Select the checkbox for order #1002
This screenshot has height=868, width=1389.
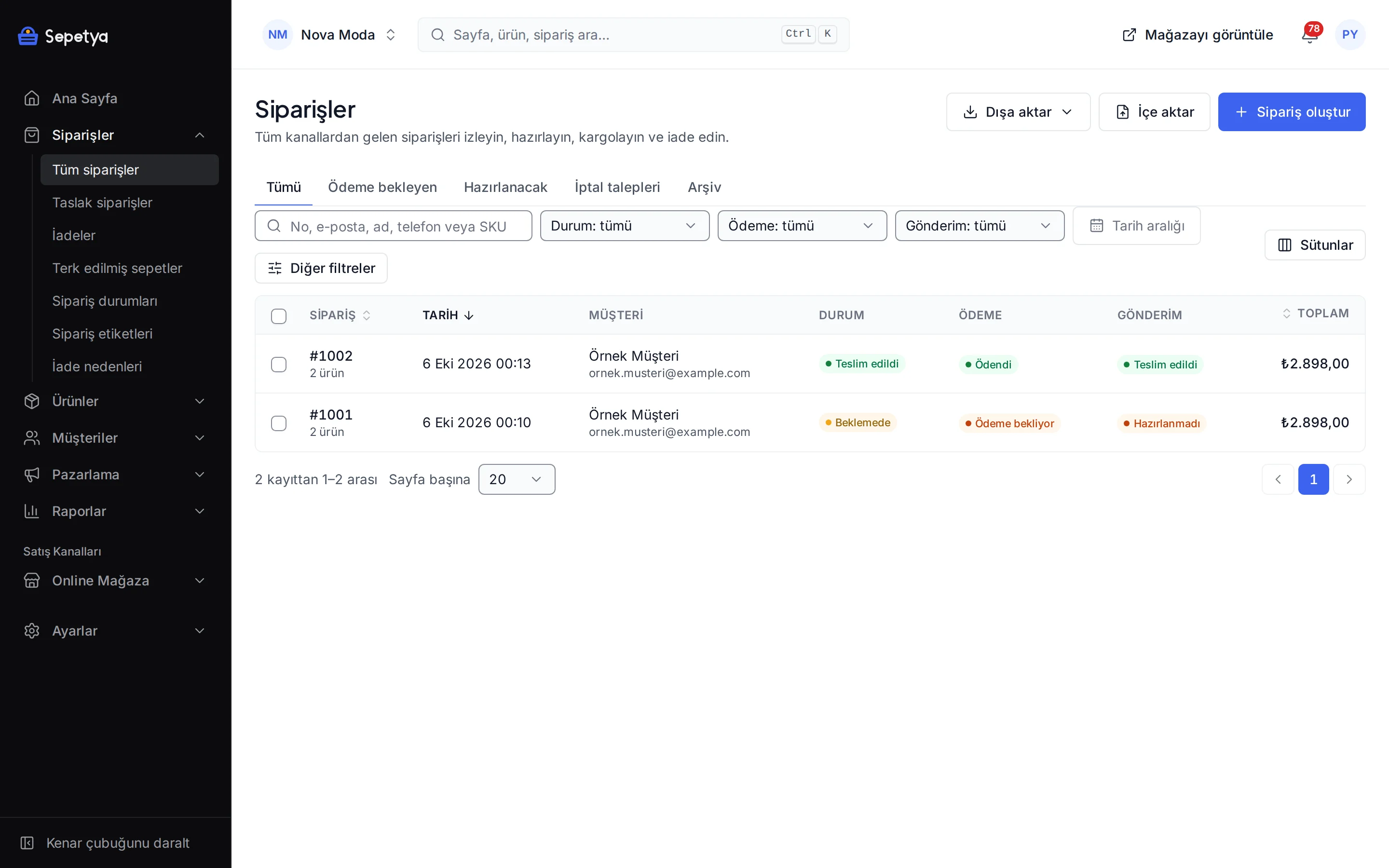point(278,364)
